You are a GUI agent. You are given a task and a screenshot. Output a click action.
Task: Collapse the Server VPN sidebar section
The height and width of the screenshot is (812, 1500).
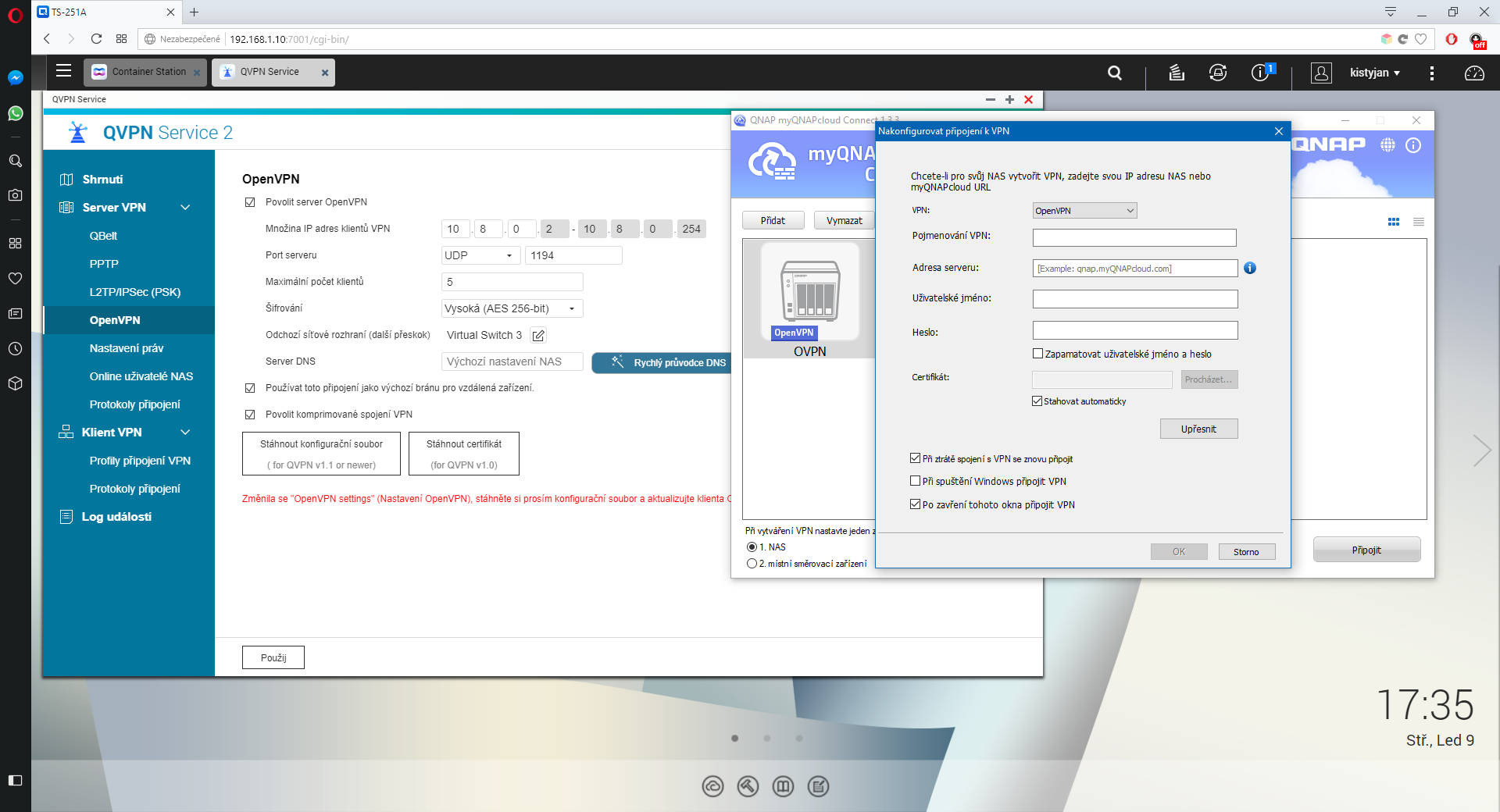pyautogui.click(x=185, y=208)
